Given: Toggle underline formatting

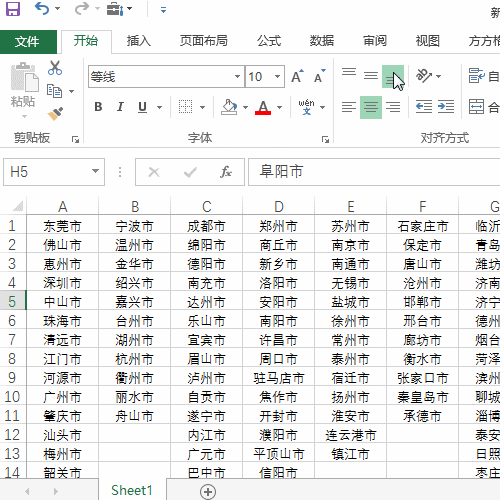Looking at the screenshot, I should click(x=142, y=107).
